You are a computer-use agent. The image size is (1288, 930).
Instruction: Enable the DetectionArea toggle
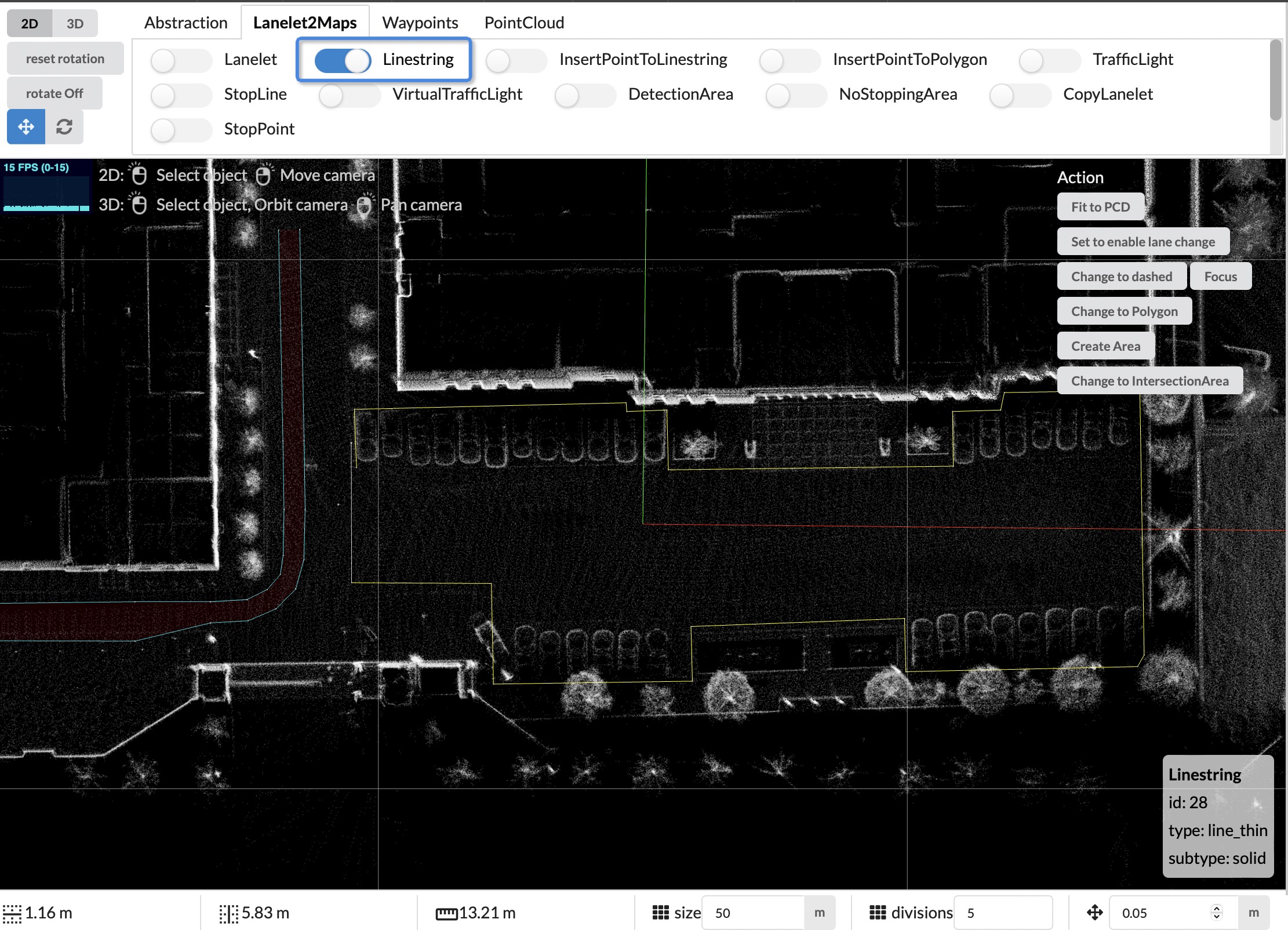tap(585, 95)
